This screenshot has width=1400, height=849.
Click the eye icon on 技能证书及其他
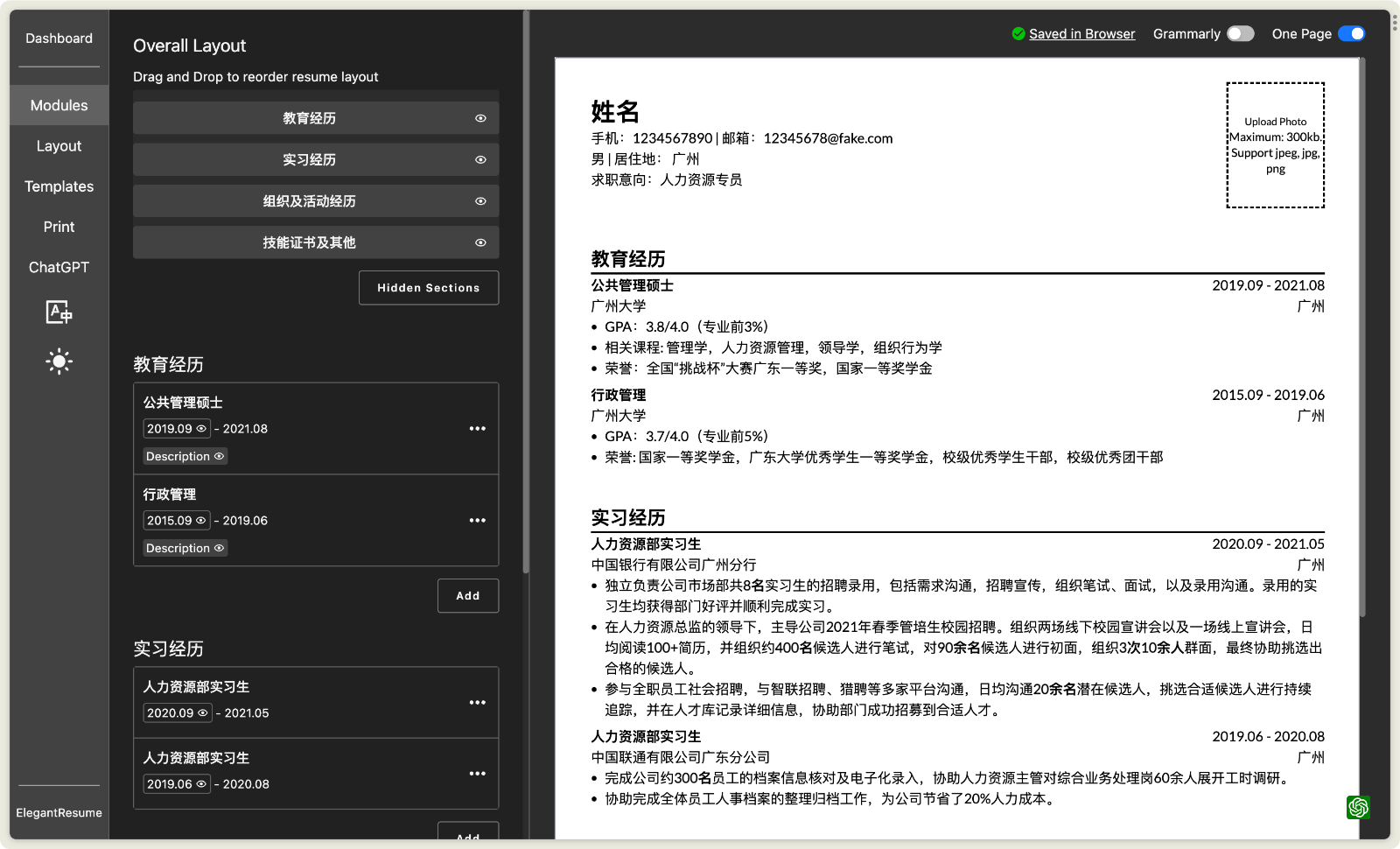(479, 242)
